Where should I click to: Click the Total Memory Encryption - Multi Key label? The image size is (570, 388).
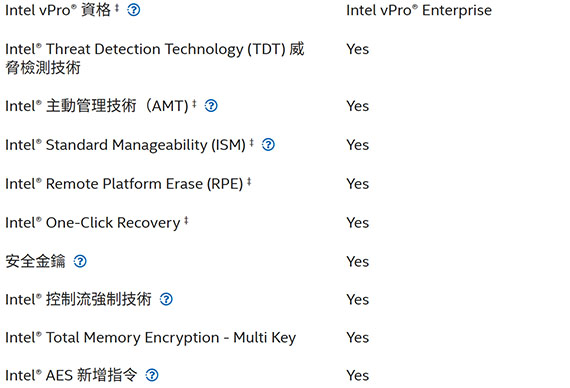150,337
